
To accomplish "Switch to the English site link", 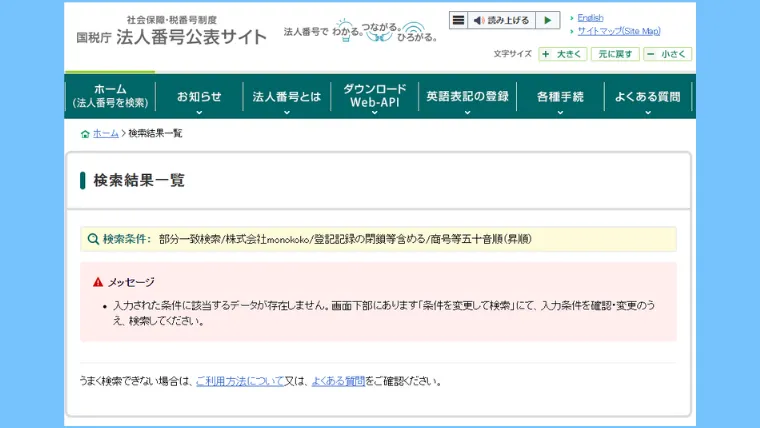I will pos(590,17).
